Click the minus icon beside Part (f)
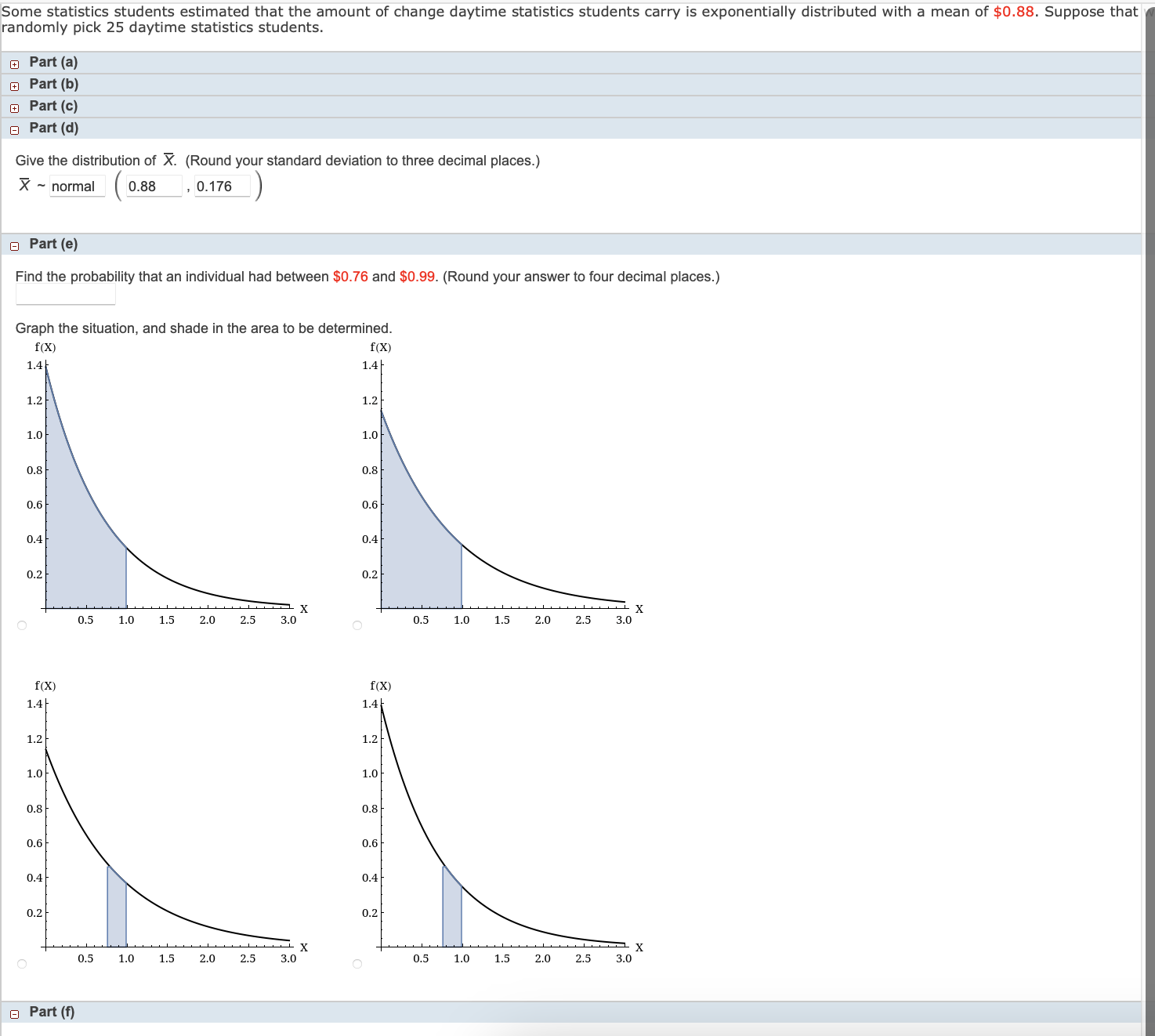Screen dimensions: 1155x1036 click(14, 1012)
